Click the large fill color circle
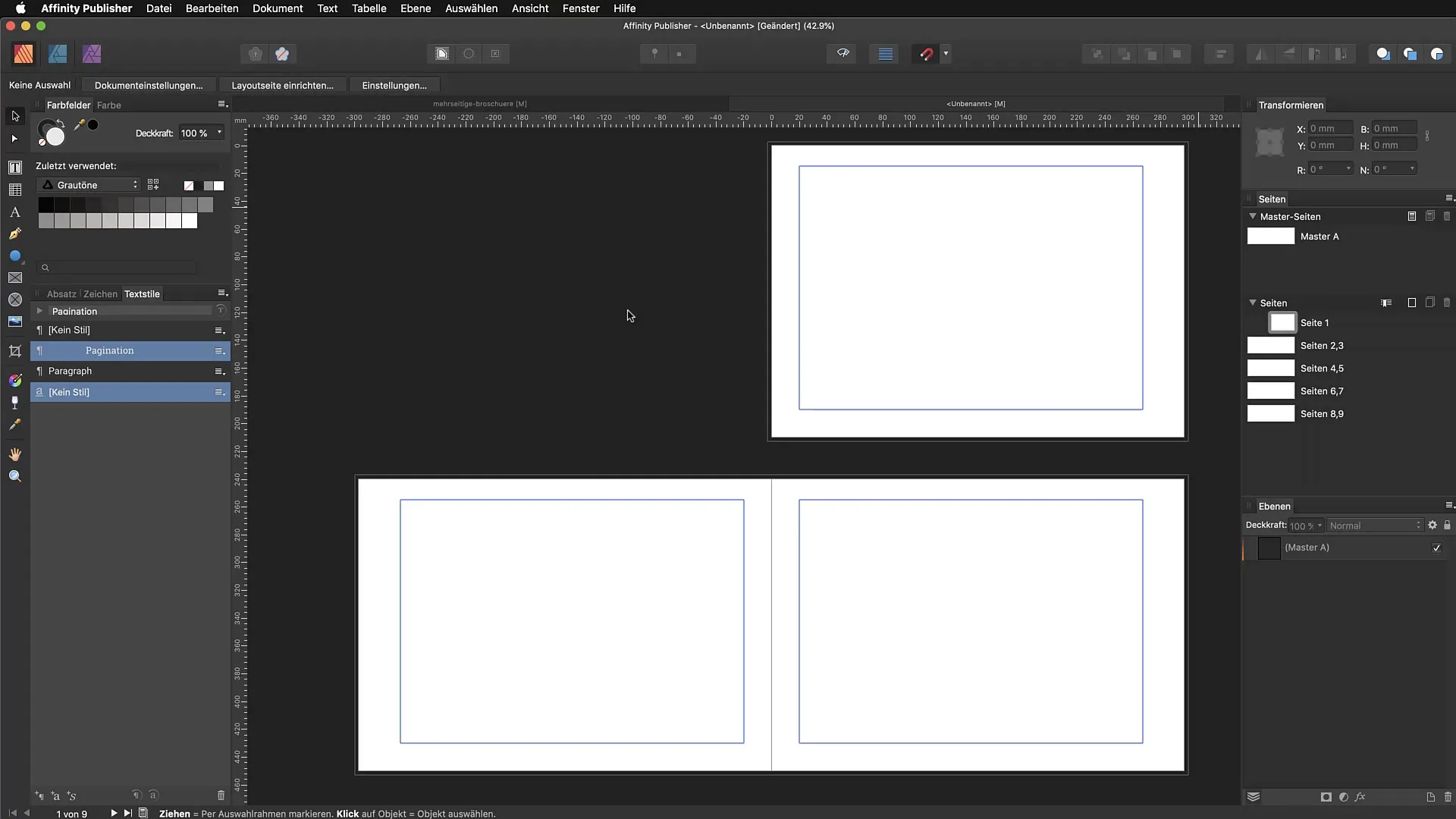Image resolution: width=1456 pixels, height=819 pixels. tap(56, 136)
